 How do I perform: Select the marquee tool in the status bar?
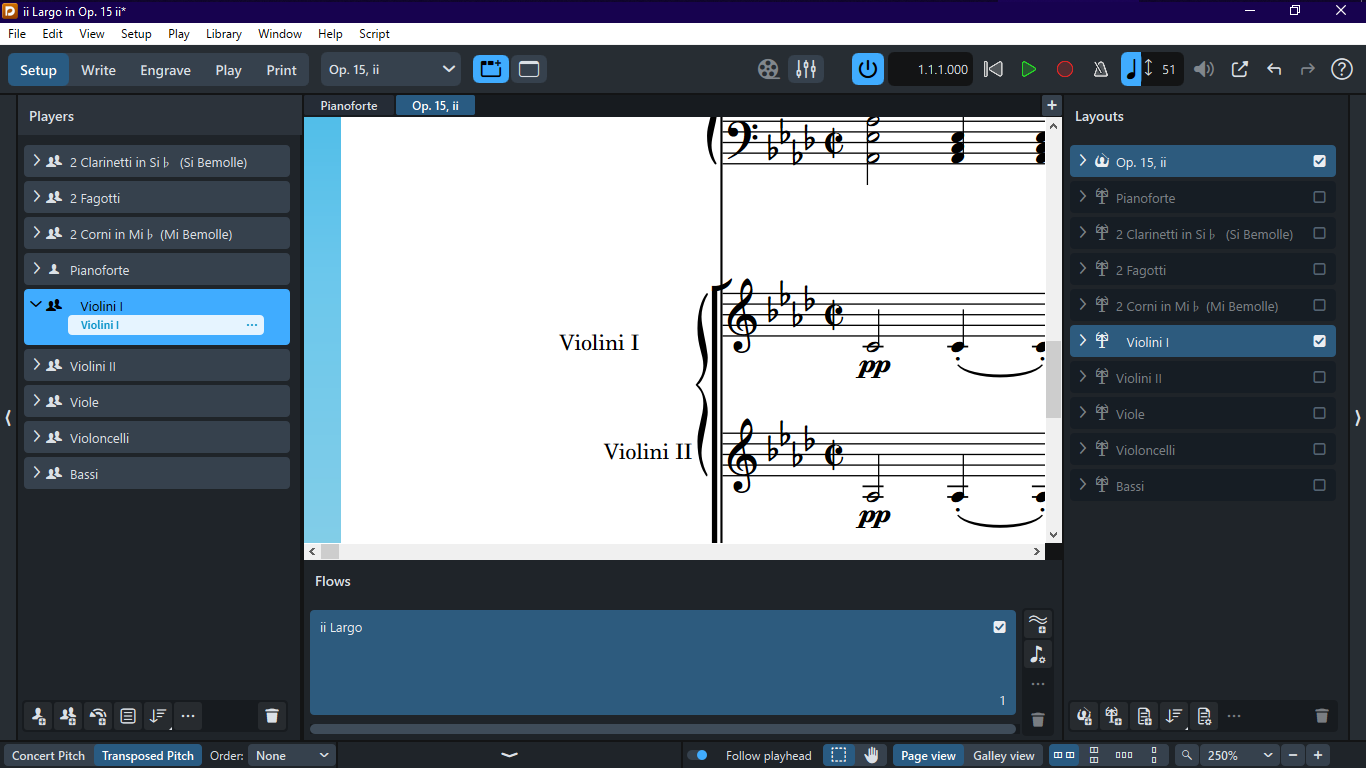coord(839,755)
